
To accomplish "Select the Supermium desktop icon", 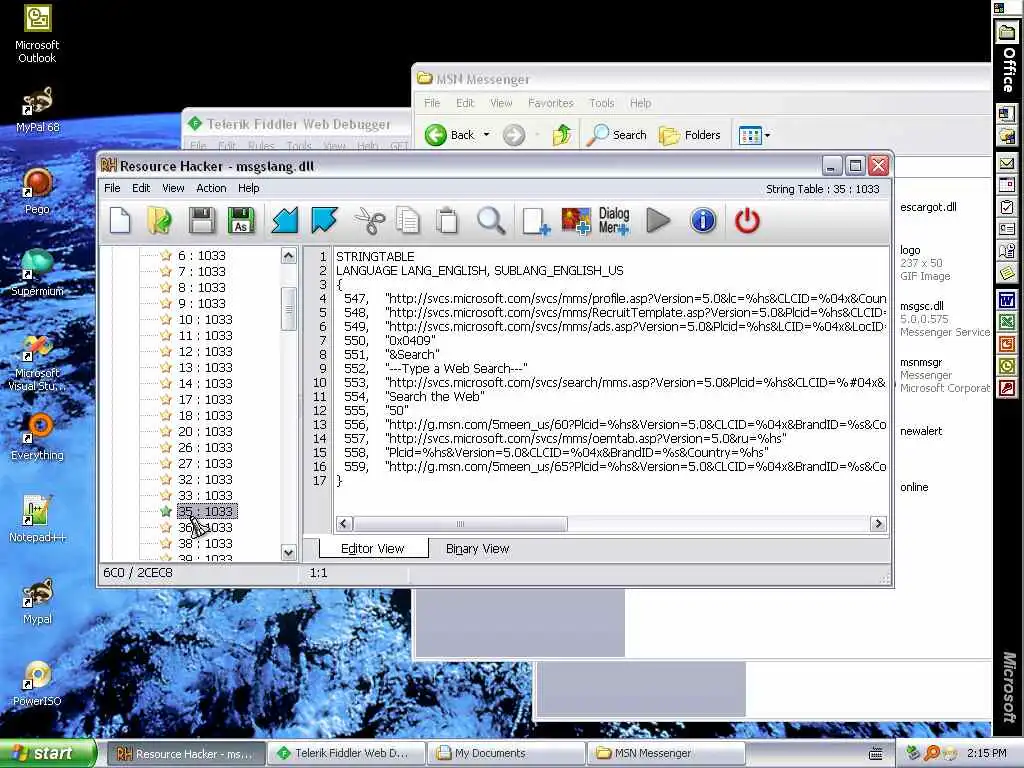I will (37, 273).
